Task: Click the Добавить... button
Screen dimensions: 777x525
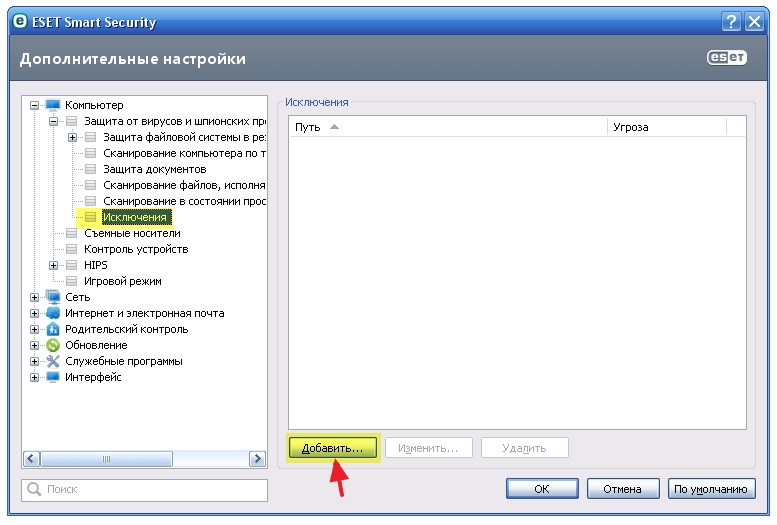Action: point(333,448)
